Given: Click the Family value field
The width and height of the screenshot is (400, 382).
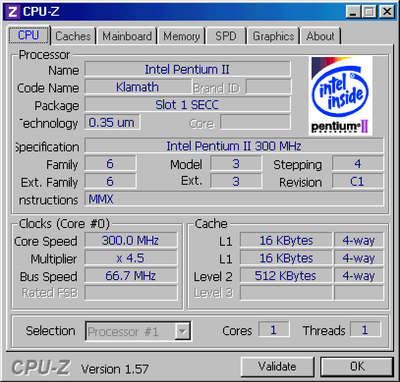Looking at the screenshot, I should pyautogui.click(x=110, y=164).
